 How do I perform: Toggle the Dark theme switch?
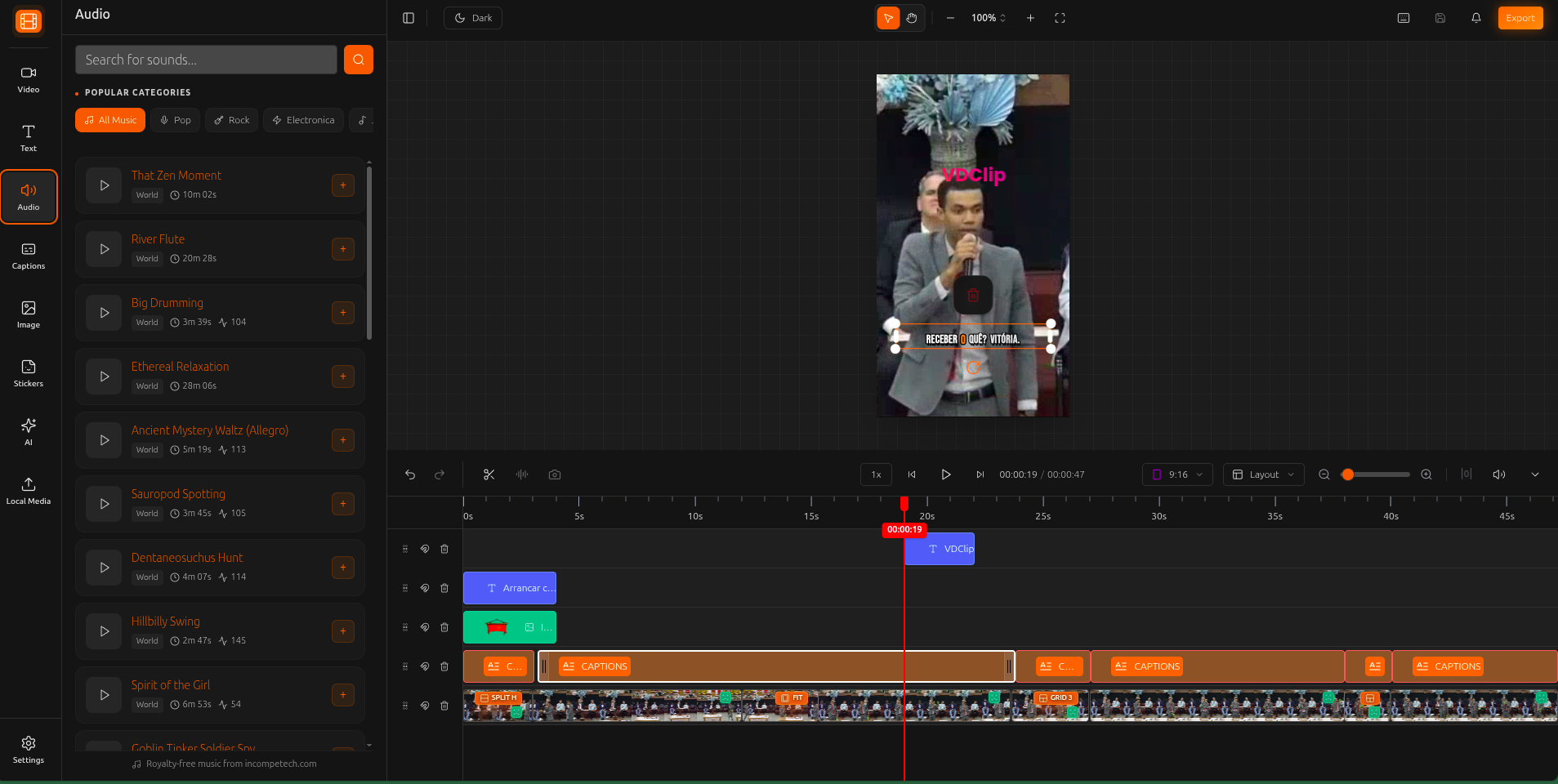[x=473, y=18]
